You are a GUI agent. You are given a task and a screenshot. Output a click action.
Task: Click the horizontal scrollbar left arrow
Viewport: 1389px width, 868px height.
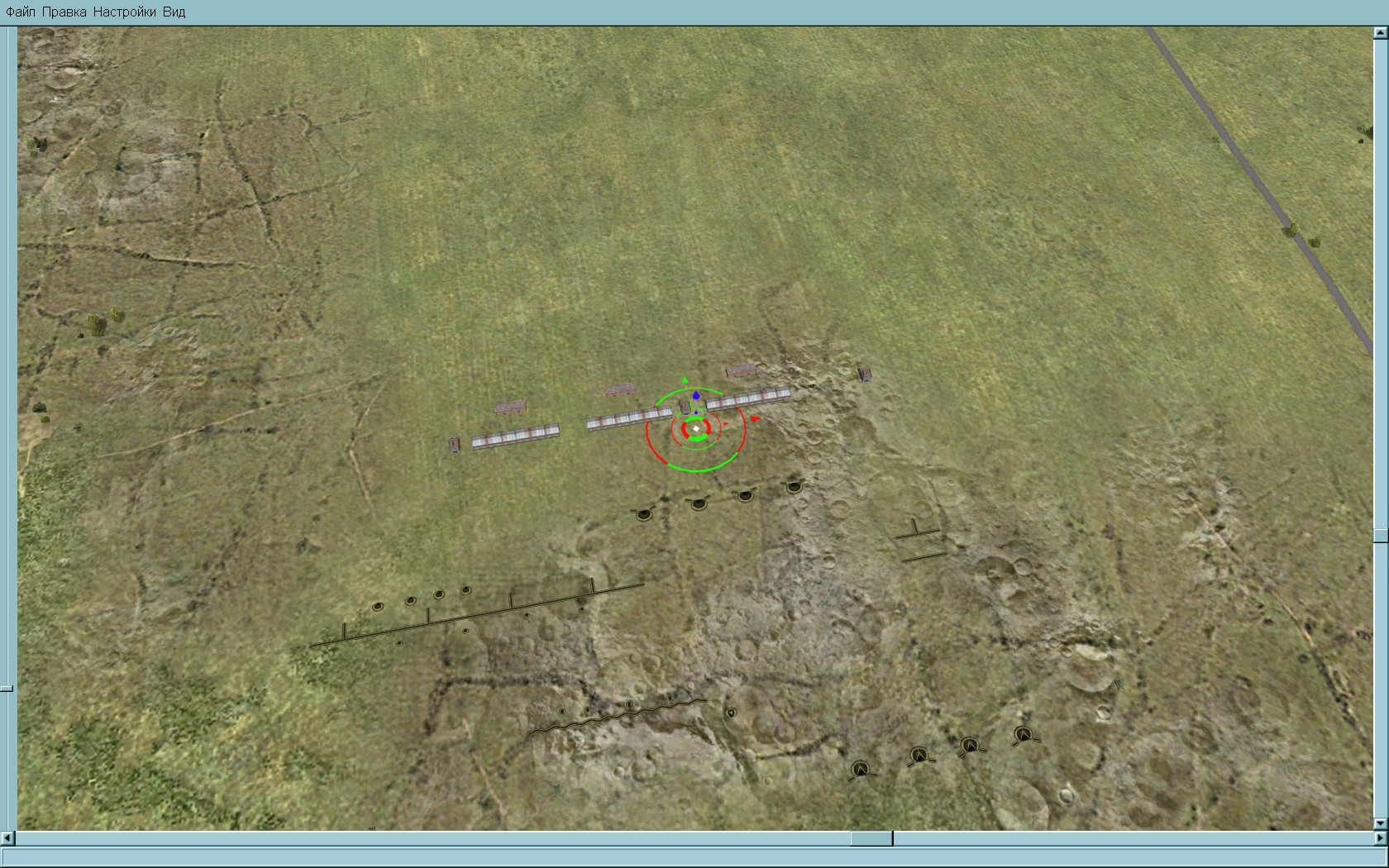(x=8, y=838)
